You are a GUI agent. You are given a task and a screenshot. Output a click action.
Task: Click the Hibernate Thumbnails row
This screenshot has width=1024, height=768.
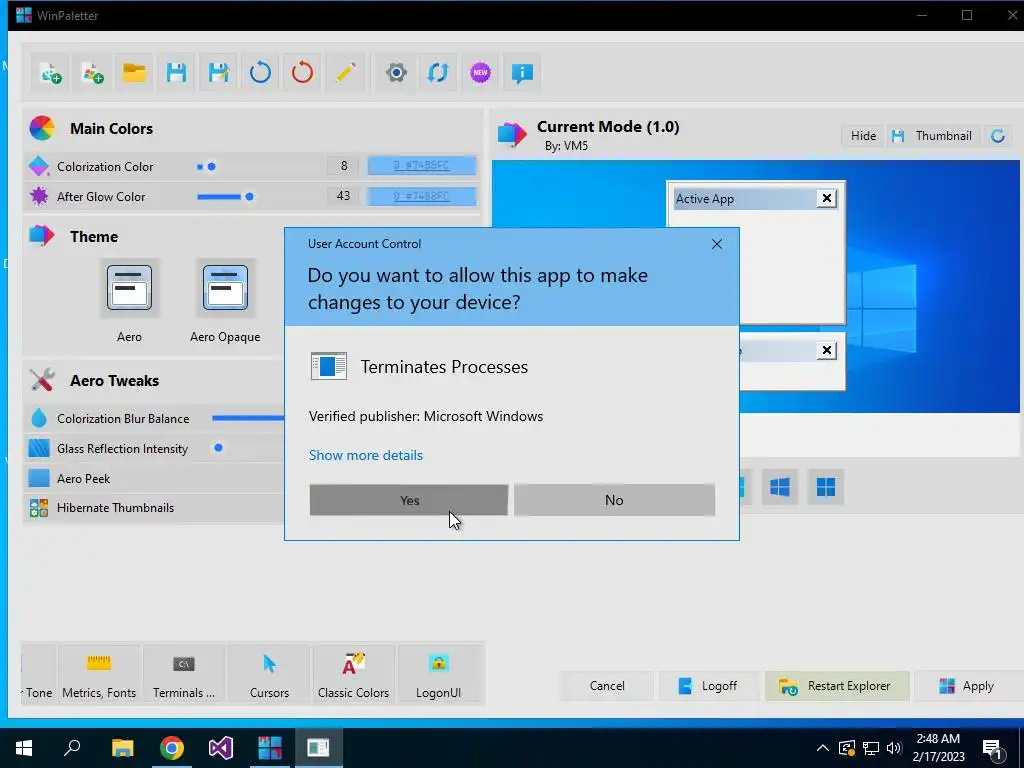coord(155,507)
